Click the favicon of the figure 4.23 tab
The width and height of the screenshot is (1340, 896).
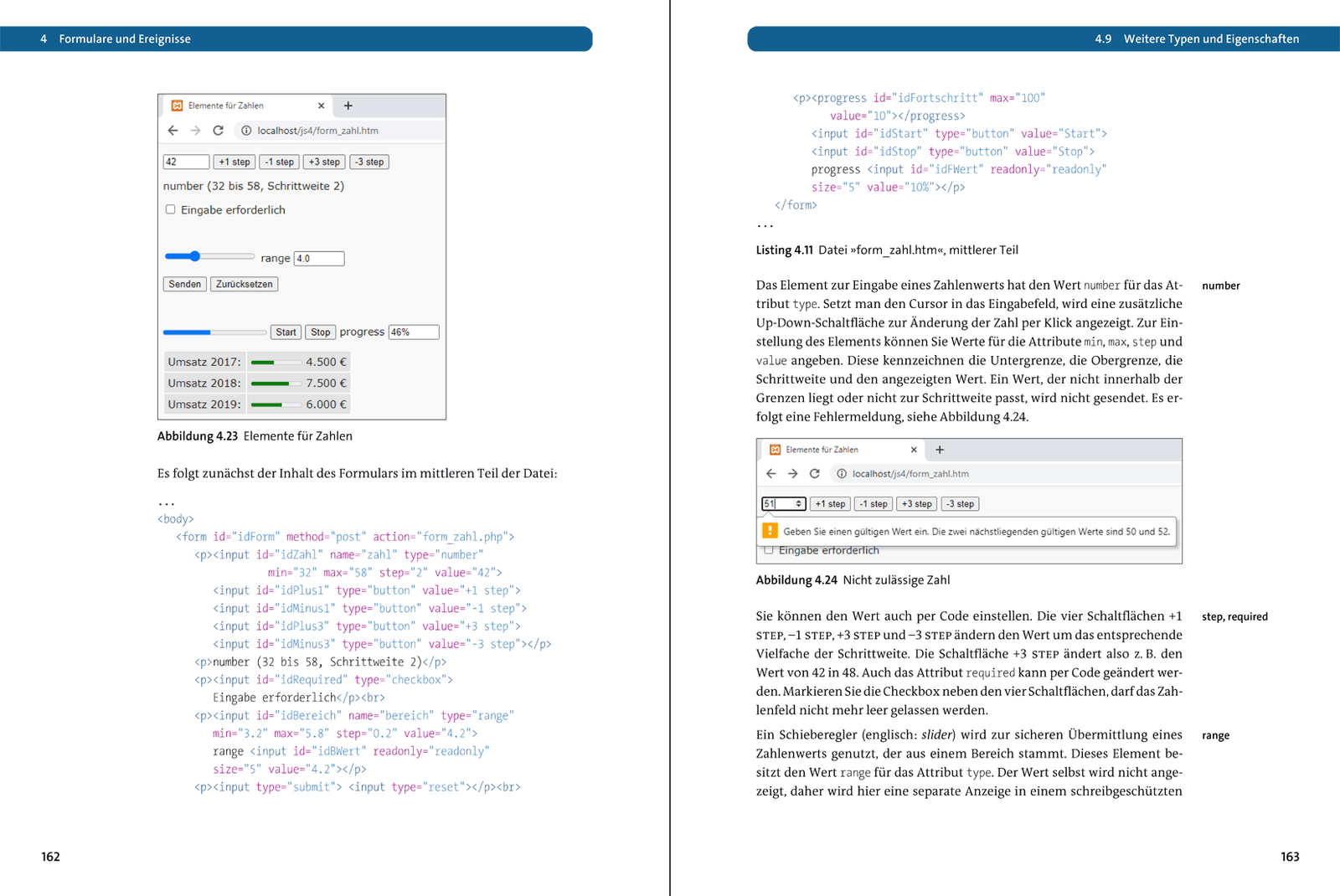tap(177, 106)
